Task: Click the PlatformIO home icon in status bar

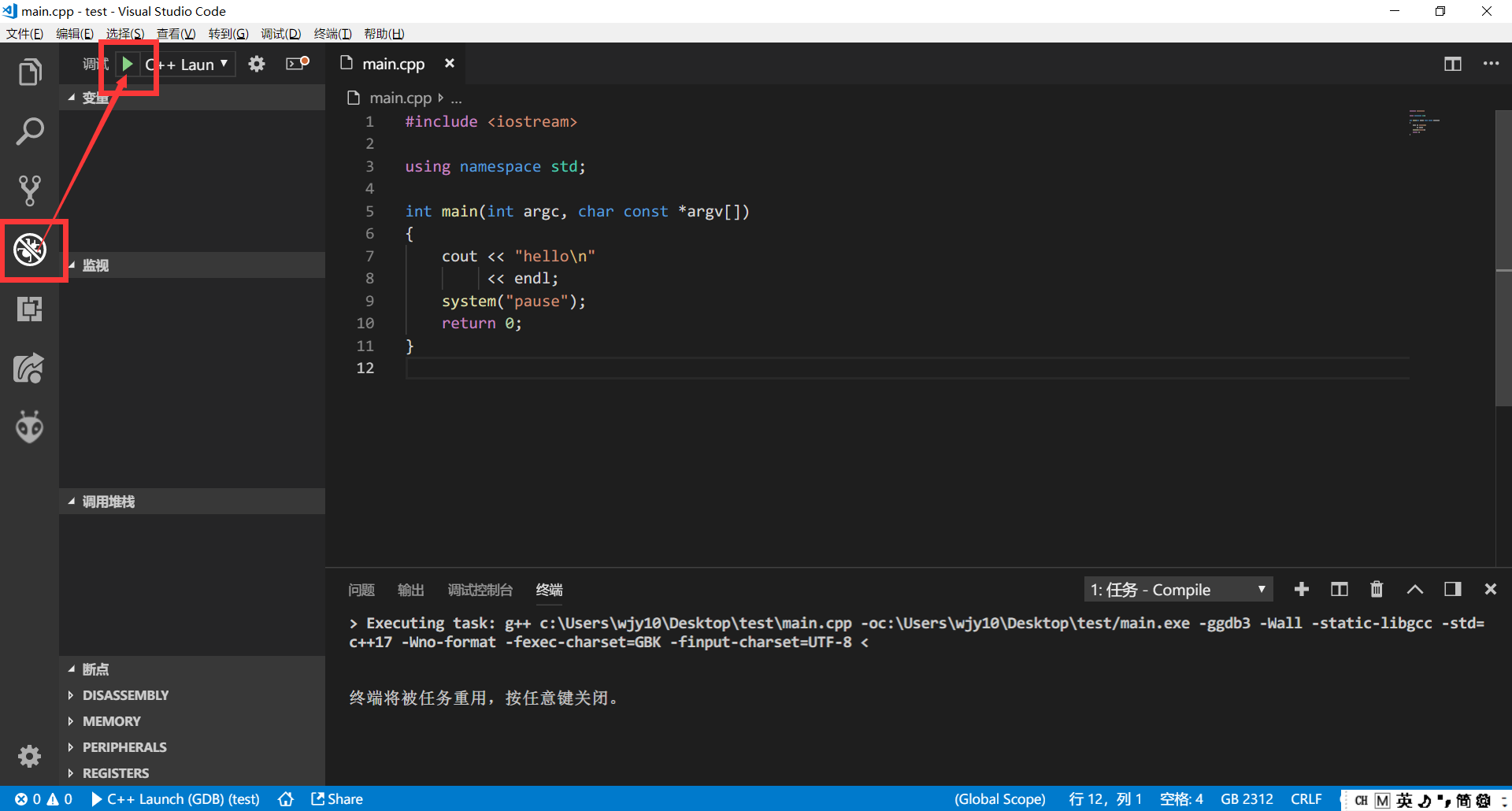Action: tap(286, 799)
